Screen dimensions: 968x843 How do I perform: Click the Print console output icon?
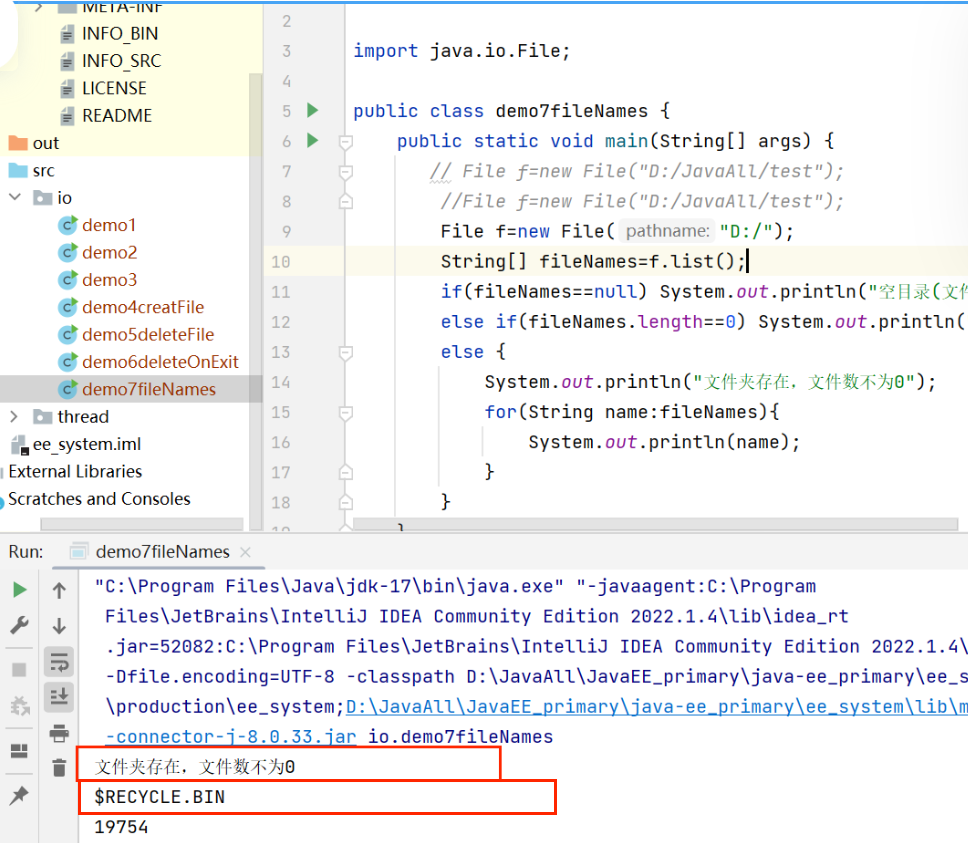[x=59, y=733]
